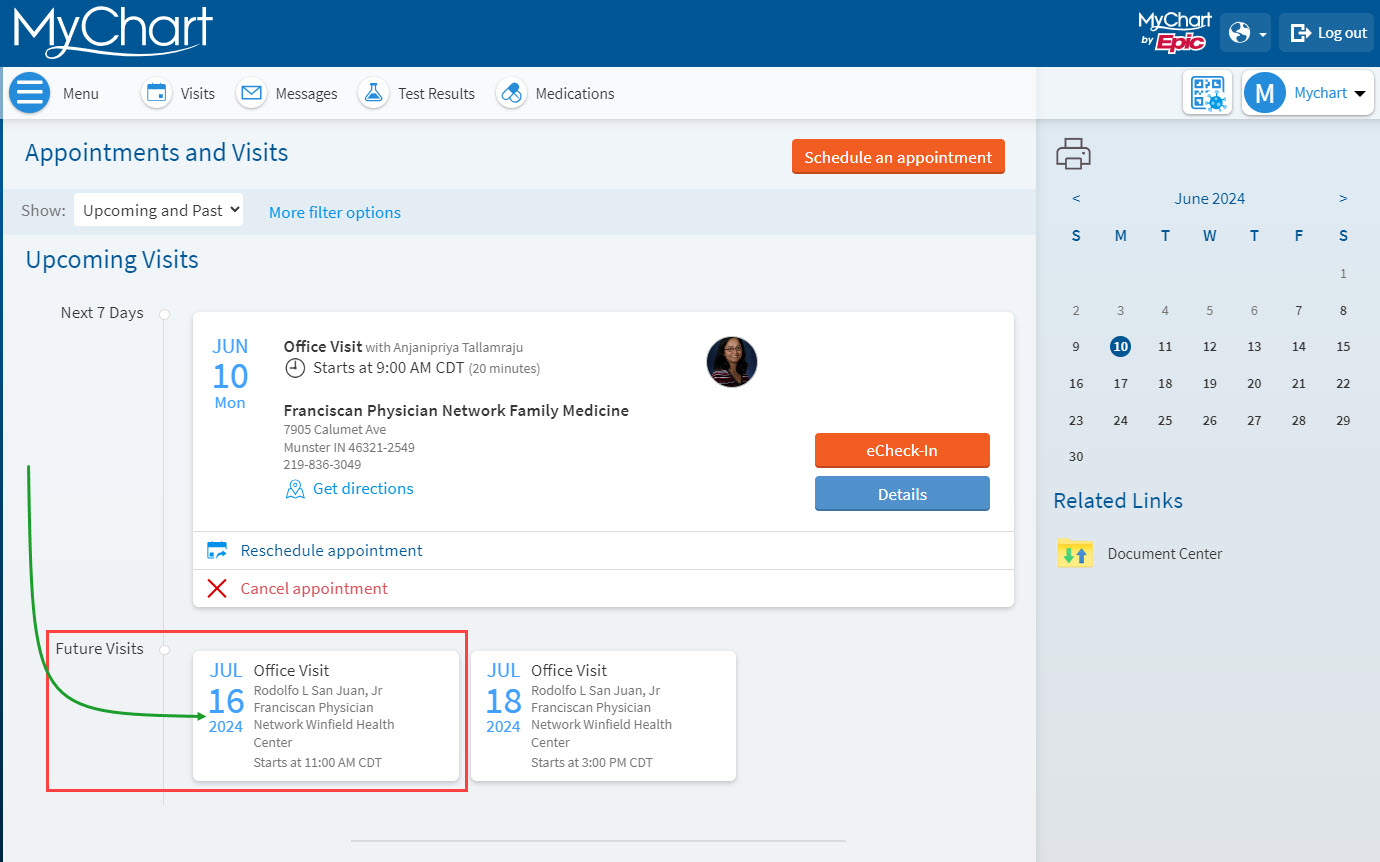This screenshot has width=1380, height=862.
Task: Click the Visits menu label
Action: click(198, 93)
